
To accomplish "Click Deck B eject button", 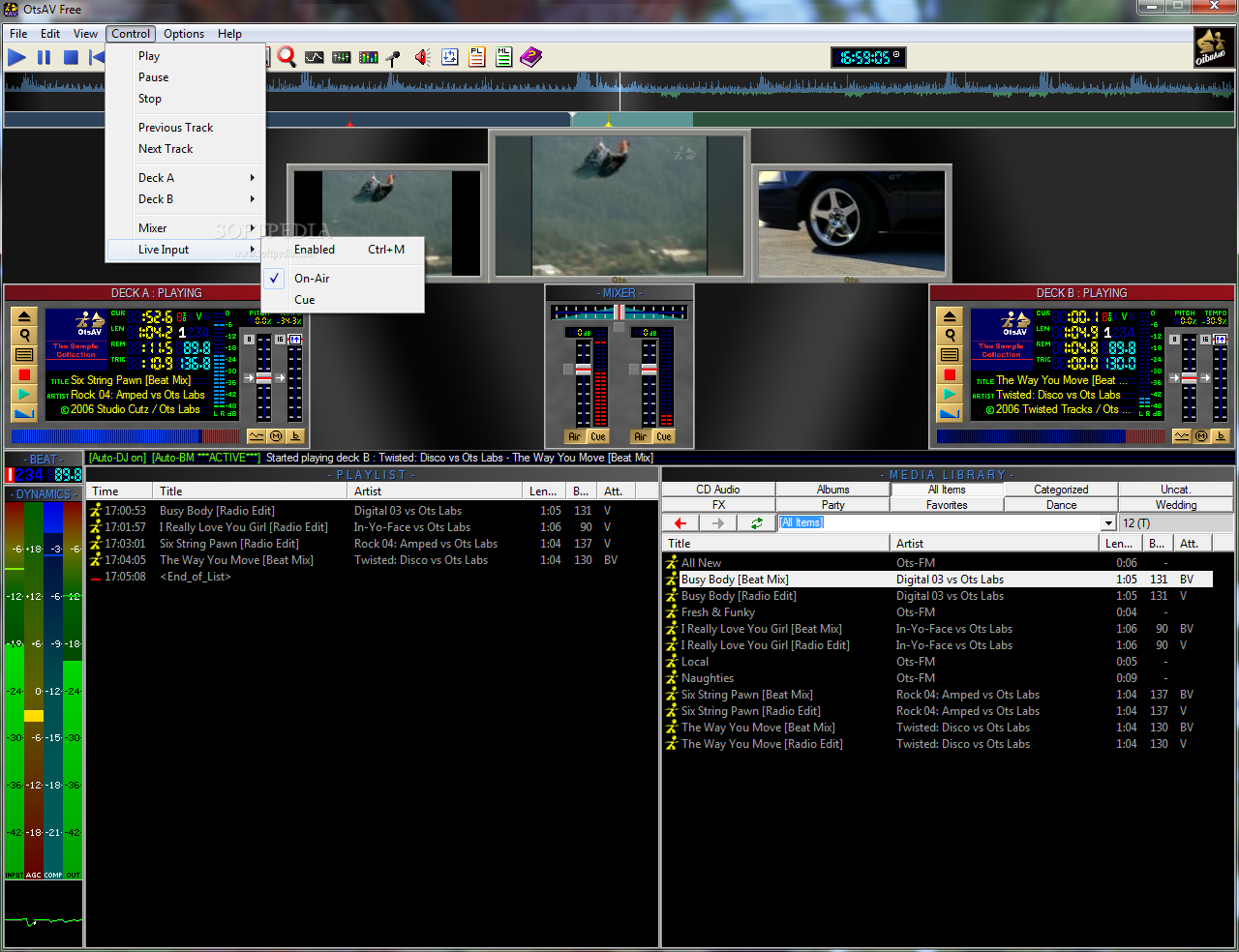I will tap(950, 316).
